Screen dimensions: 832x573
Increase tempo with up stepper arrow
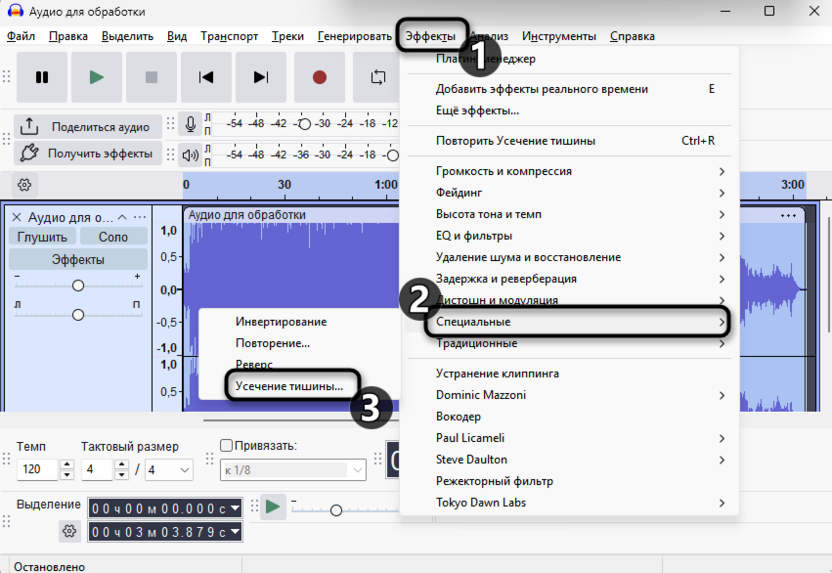67,464
